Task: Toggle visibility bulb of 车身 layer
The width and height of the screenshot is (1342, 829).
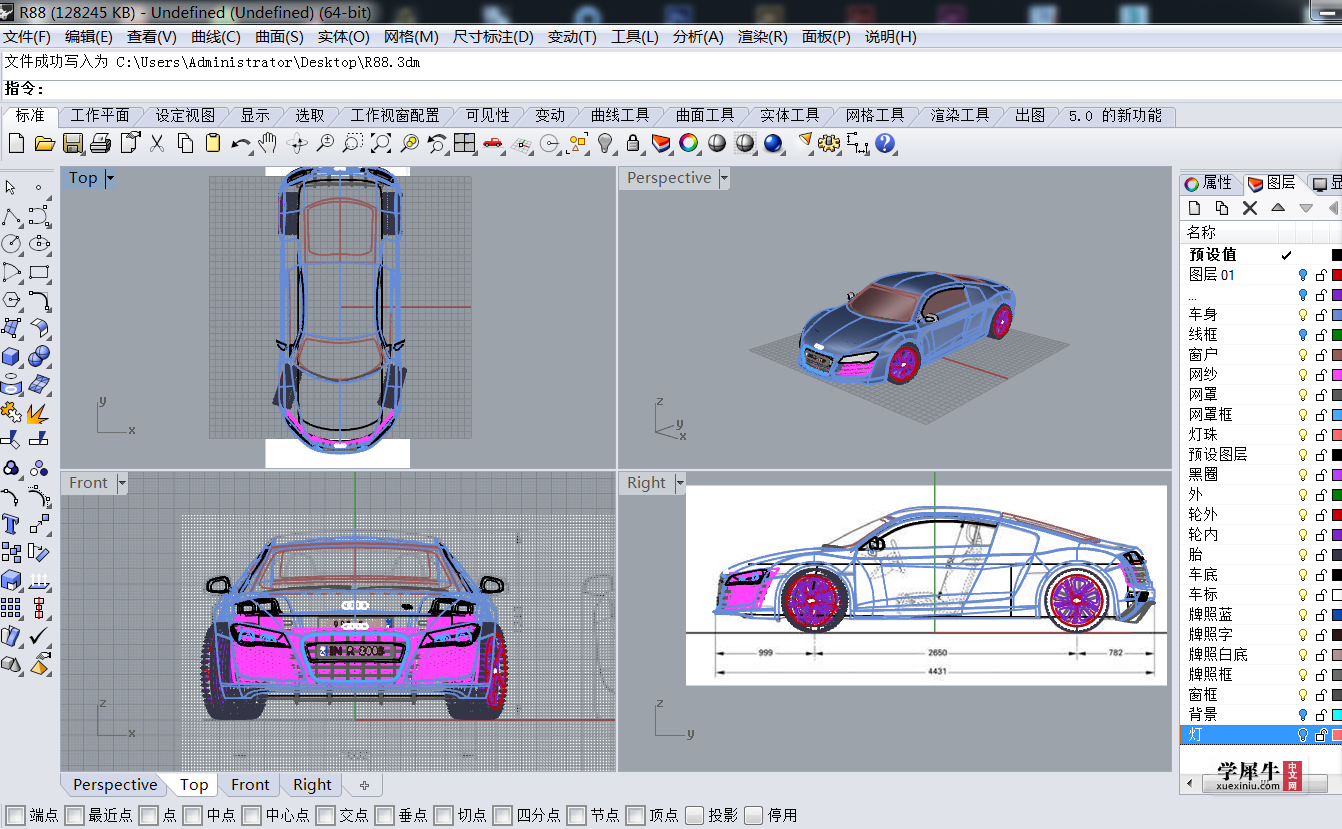Action: [x=1303, y=315]
